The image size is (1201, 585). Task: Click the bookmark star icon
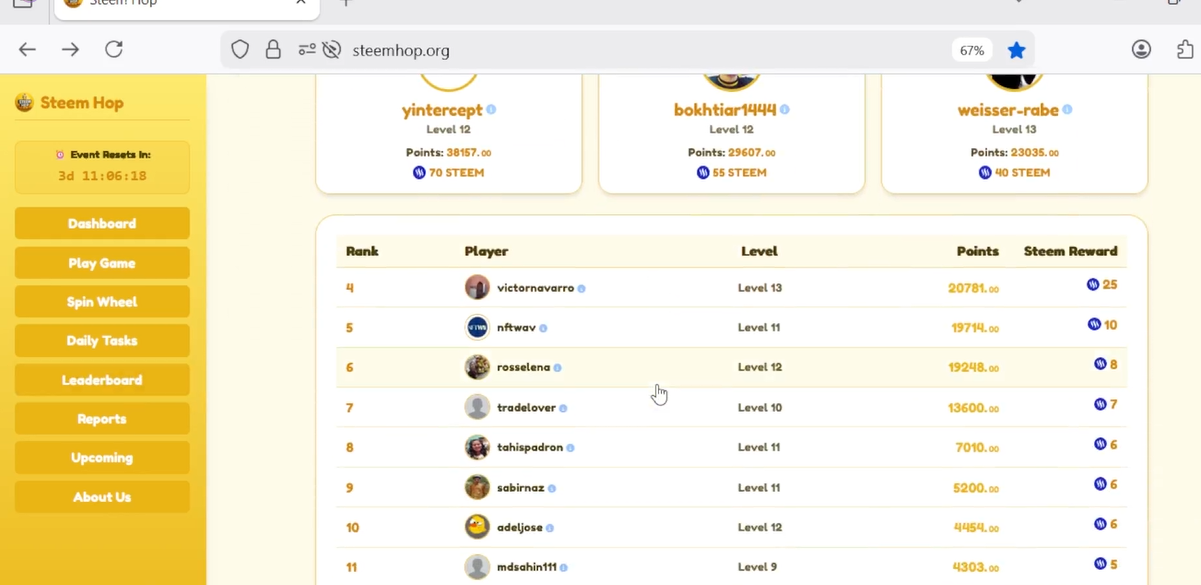tap(1016, 50)
